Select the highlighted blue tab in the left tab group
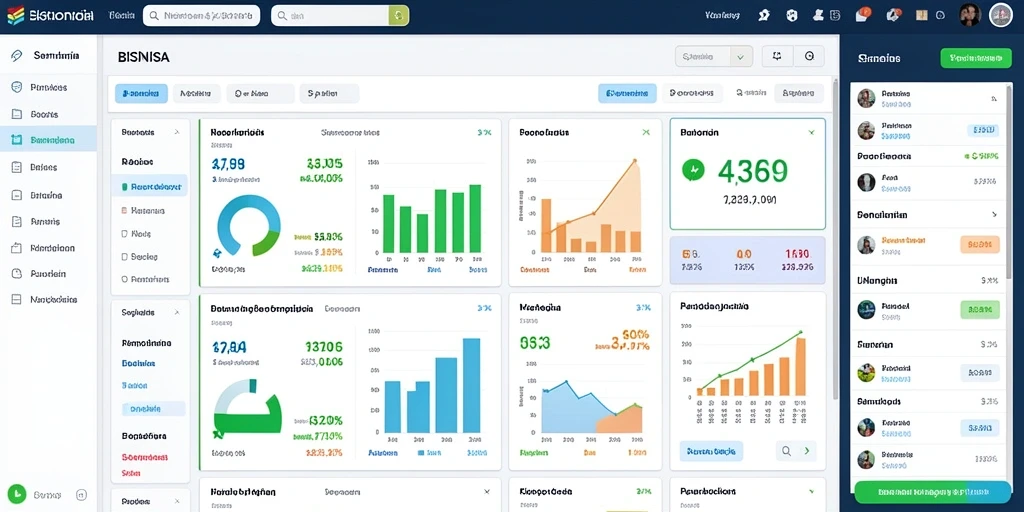This screenshot has width=1024, height=512. (141, 93)
